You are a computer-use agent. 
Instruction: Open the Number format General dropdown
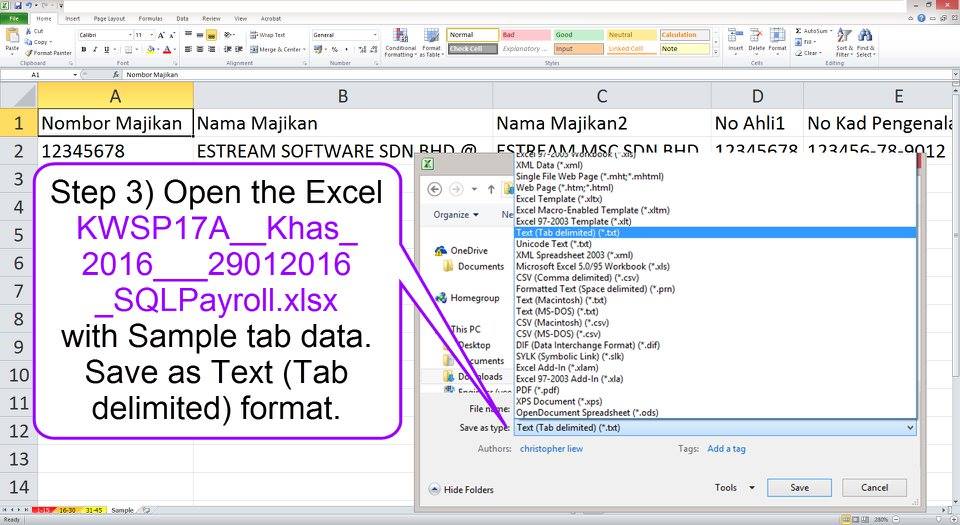coord(375,35)
